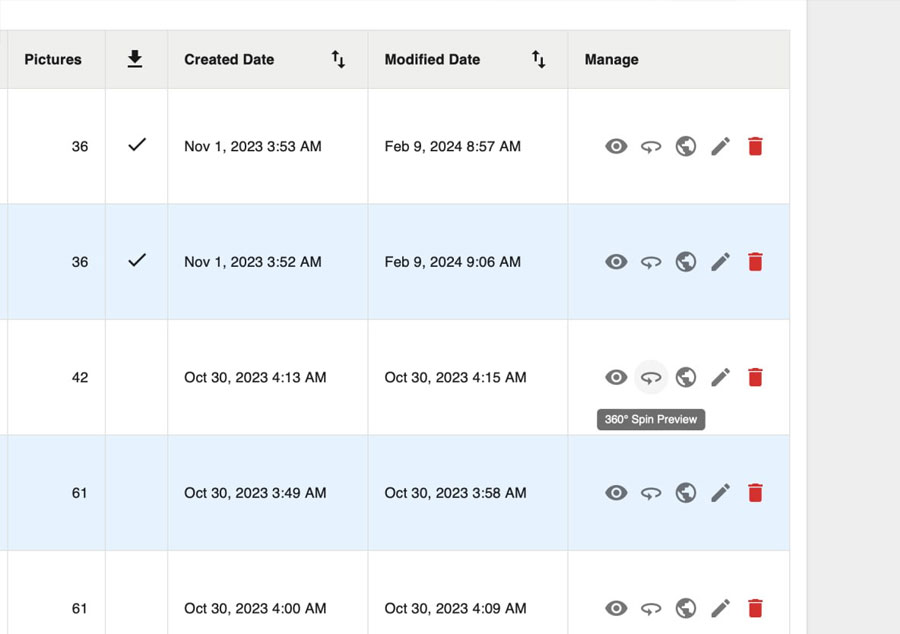Toggle eye view icon for Nov 1, 3:52 AM row
900x634 pixels.
(x=616, y=262)
